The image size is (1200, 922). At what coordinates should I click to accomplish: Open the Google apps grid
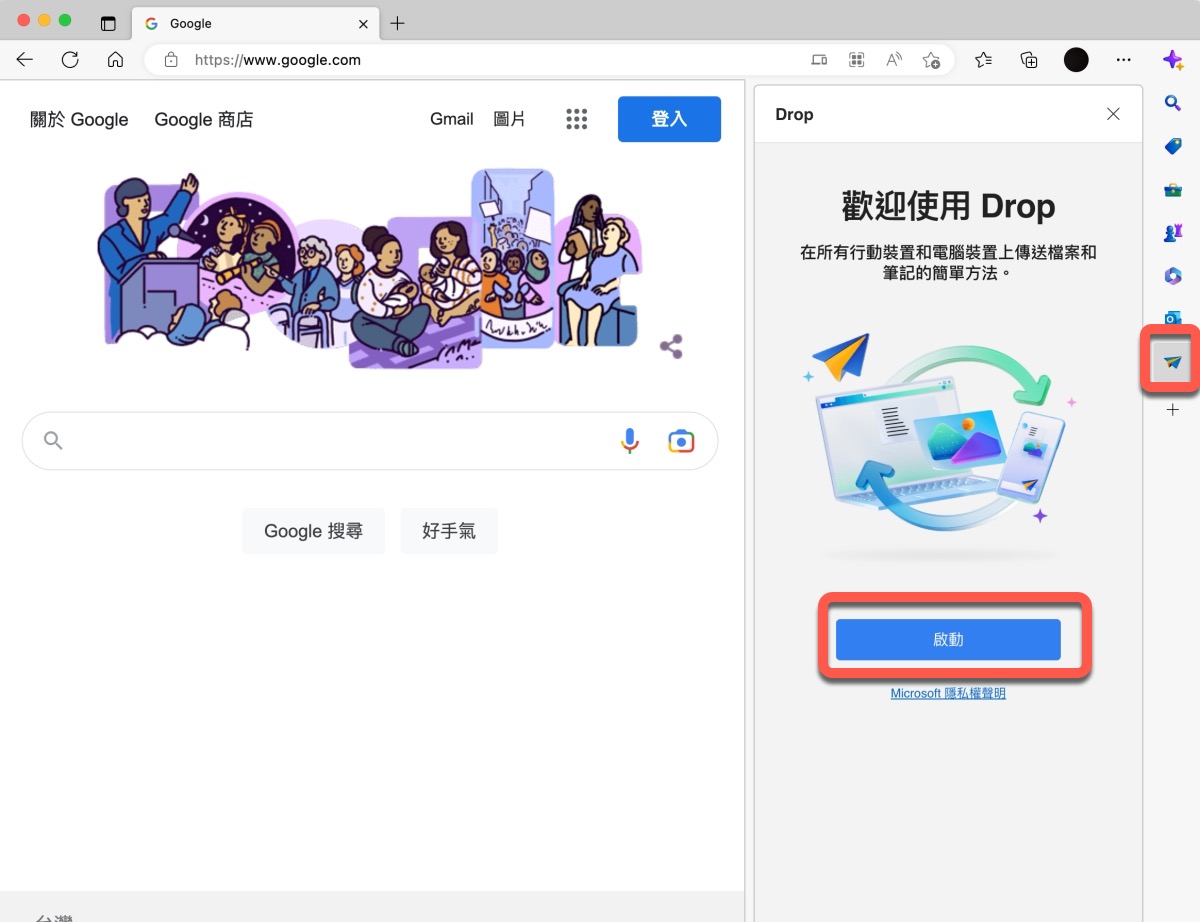[x=576, y=119]
